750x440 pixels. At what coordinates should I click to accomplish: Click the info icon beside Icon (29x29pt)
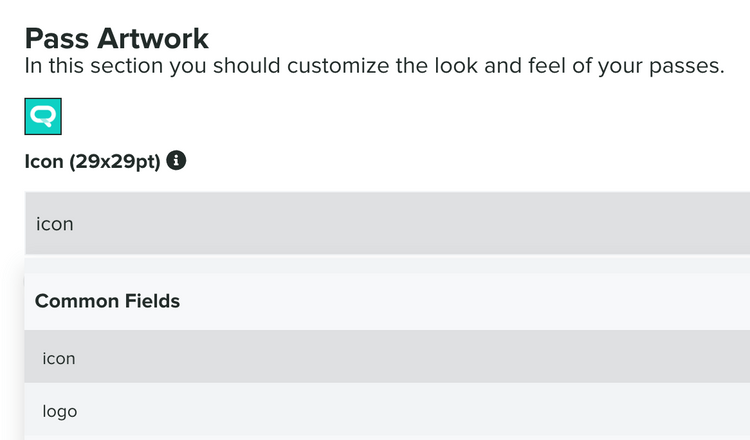coord(176,160)
